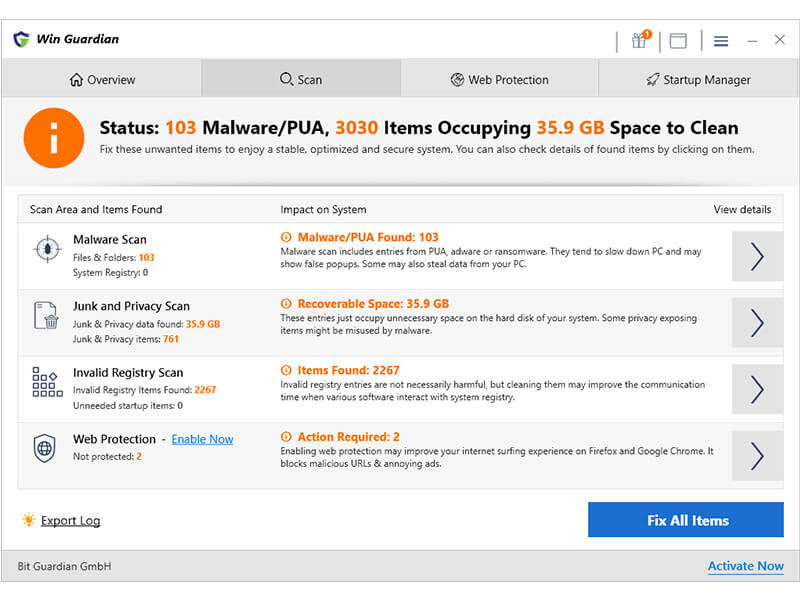
Task: Click the Activate Now link
Action: (745, 566)
